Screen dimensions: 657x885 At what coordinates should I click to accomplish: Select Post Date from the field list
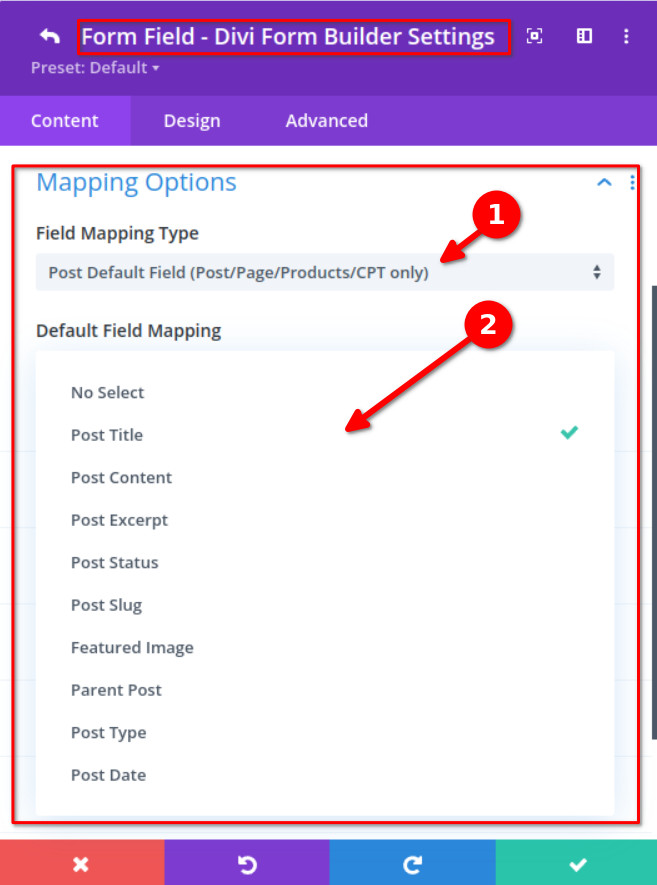[x=108, y=774]
